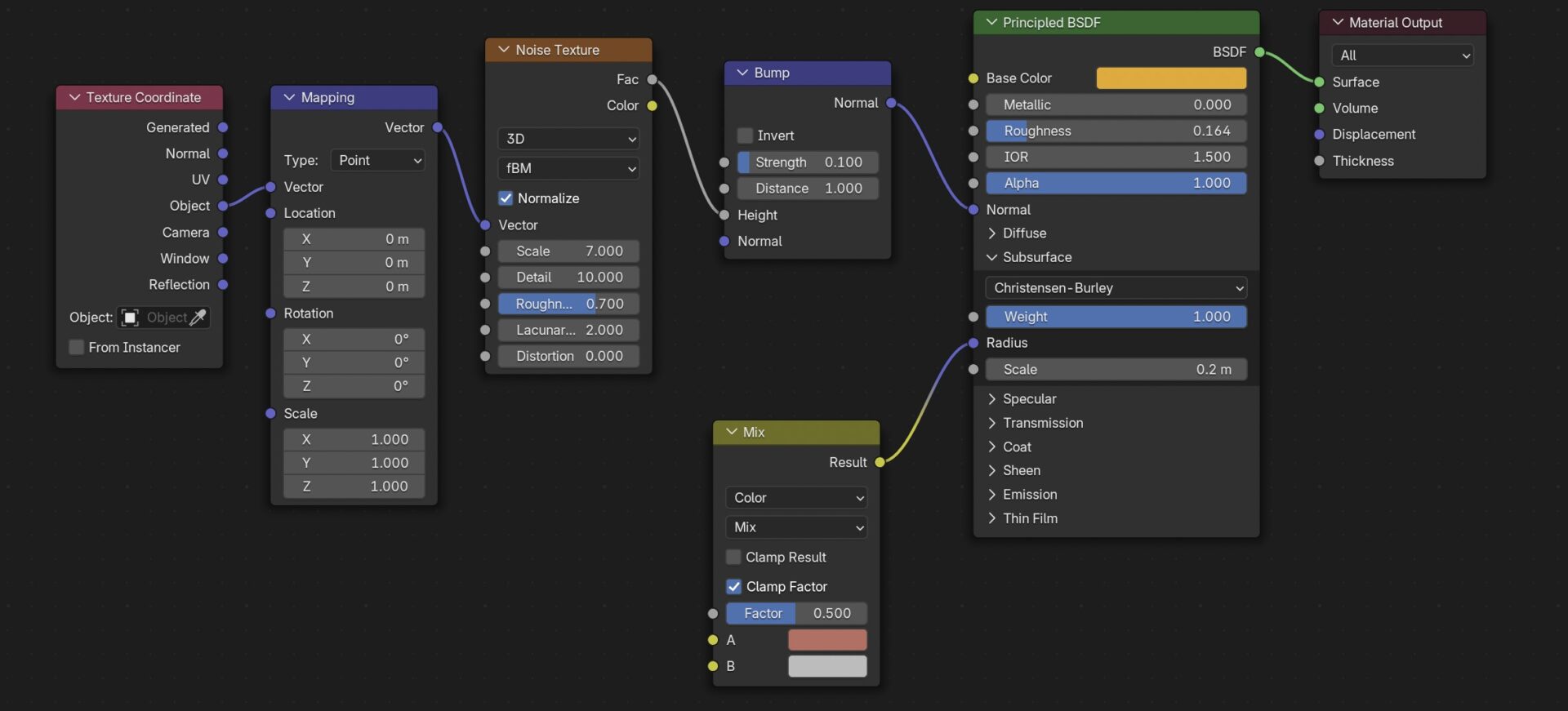Collapse the Mapping node header arrow
Screen dimensions: 1568x711
point(288,97)
